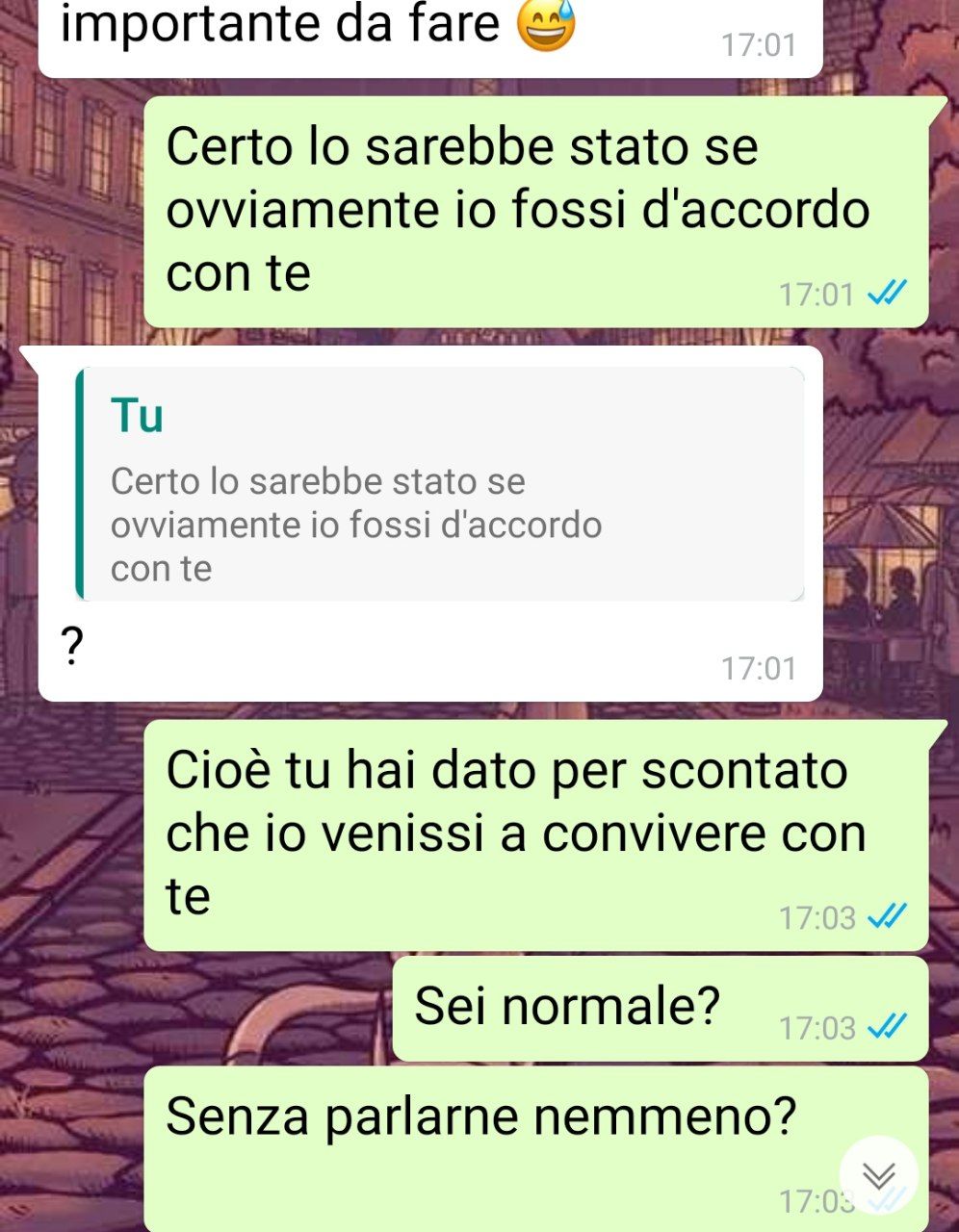The image size is (959, 1232).
Task: Tap blue double ticks on 'Certo lo sarebbe stato' message
Action: [887, 293]
